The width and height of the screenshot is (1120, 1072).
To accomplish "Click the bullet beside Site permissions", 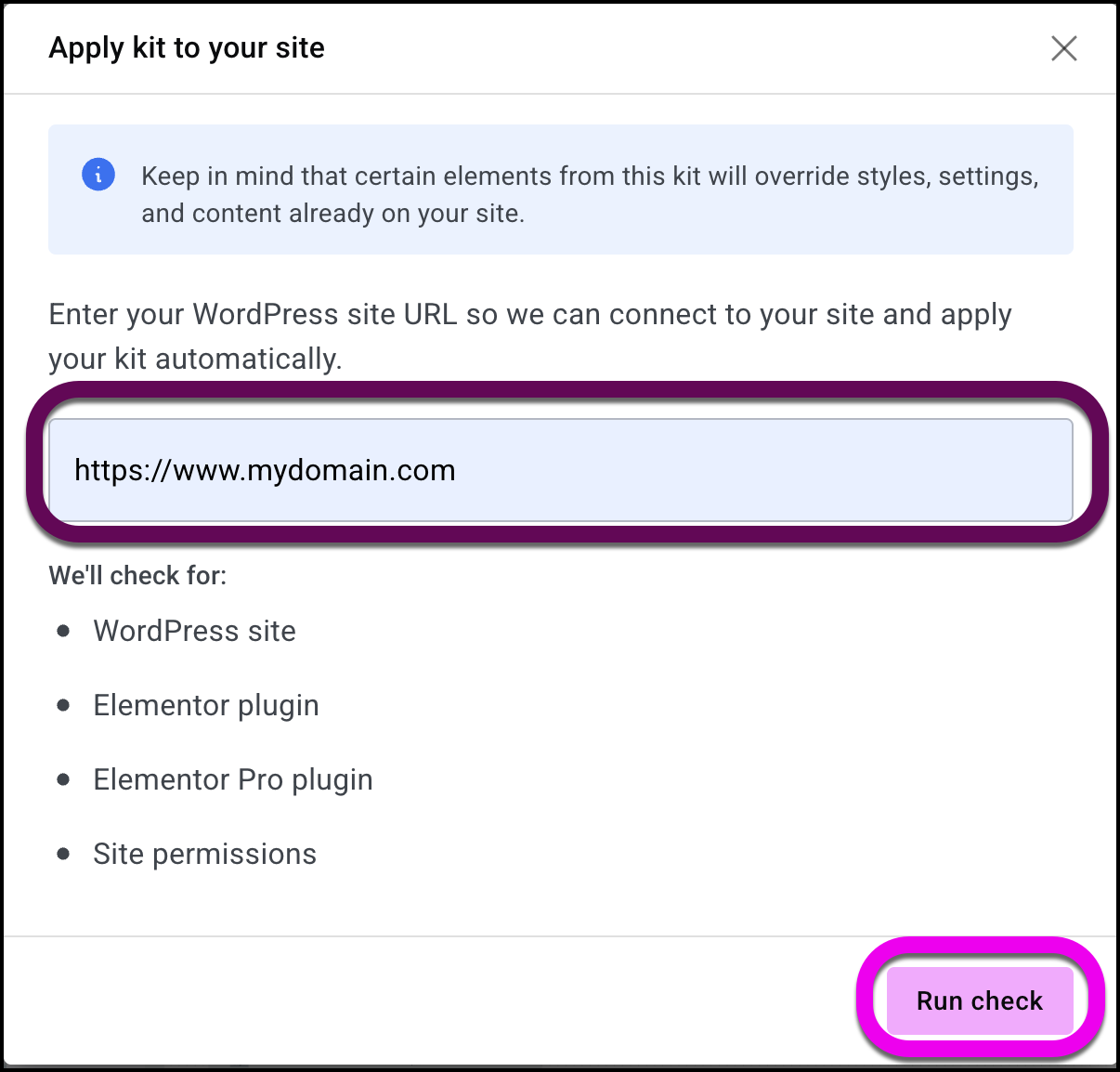I will (63, 854).
